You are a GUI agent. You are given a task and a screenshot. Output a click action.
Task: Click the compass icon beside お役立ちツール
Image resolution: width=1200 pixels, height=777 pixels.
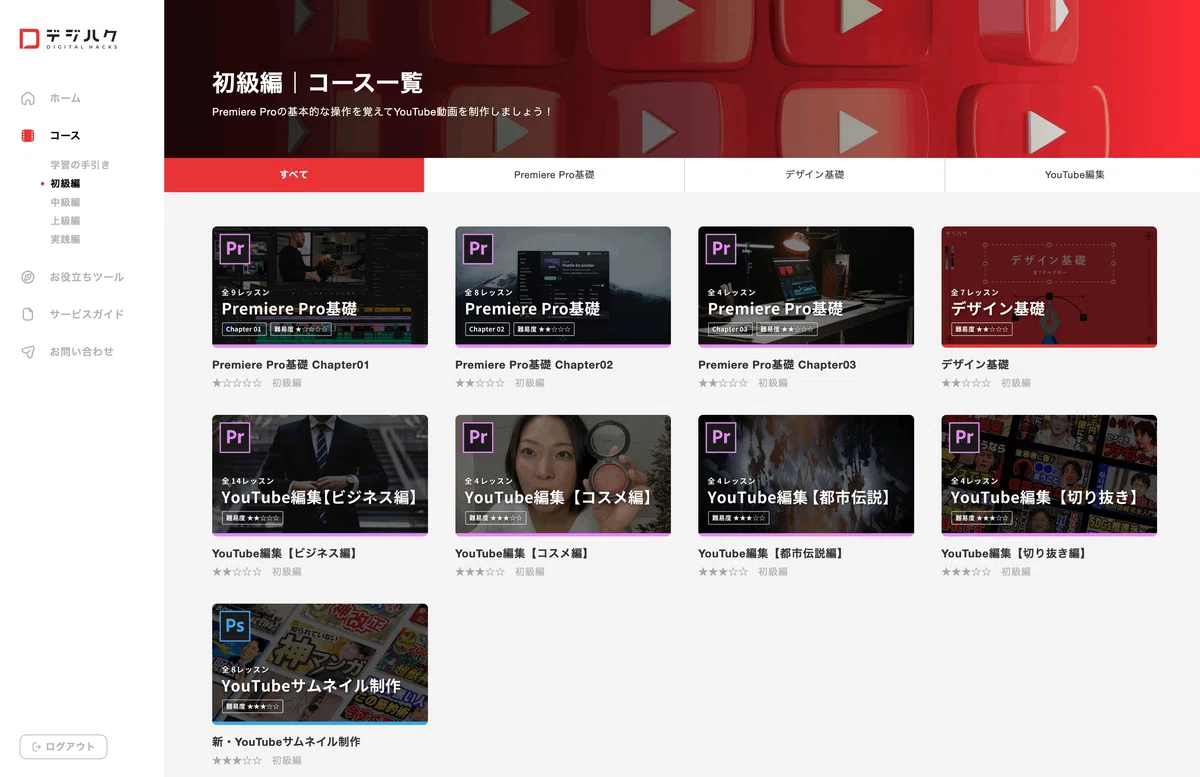click(28, 277)
